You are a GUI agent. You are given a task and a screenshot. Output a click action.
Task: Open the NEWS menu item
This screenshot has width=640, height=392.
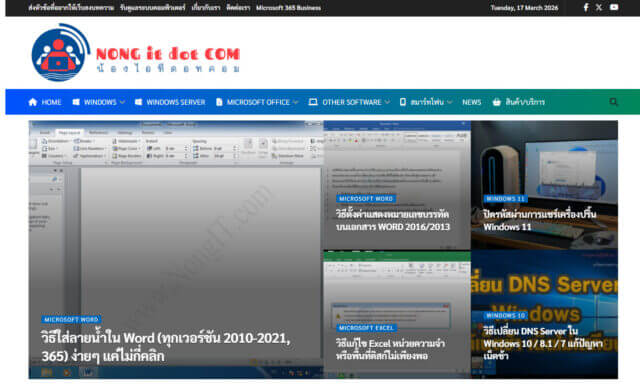tap(471, 102)
